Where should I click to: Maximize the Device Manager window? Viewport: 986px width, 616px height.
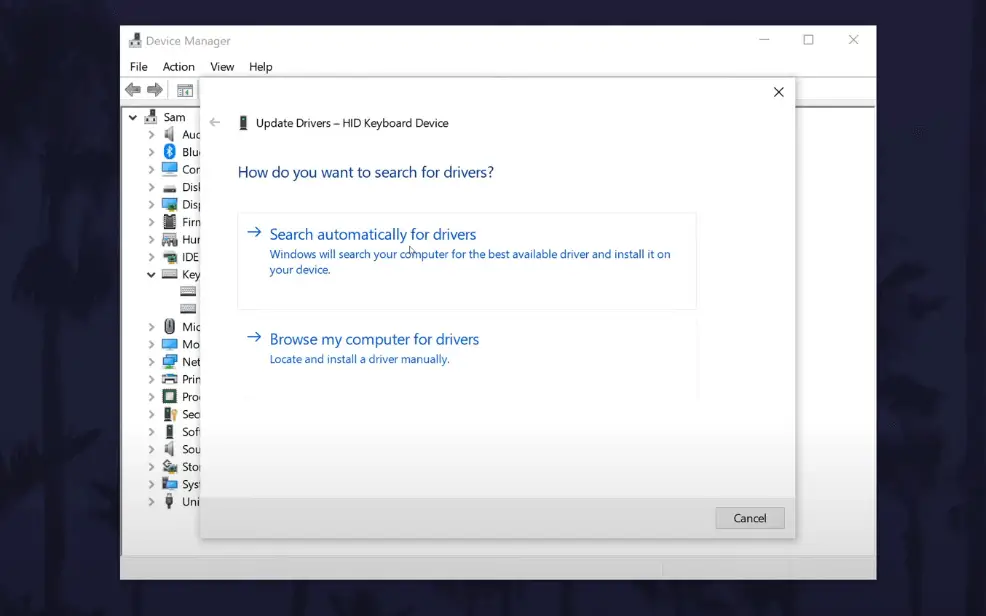(808, 40)
